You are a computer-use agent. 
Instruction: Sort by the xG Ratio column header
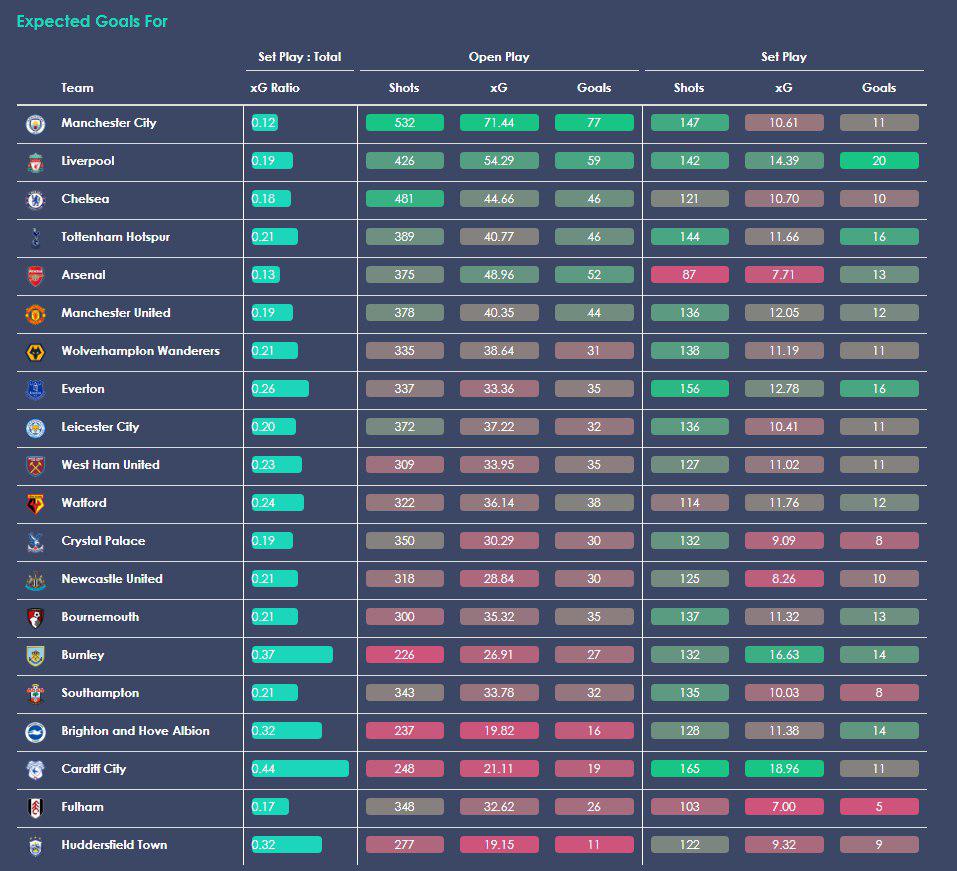coord(275,88)
